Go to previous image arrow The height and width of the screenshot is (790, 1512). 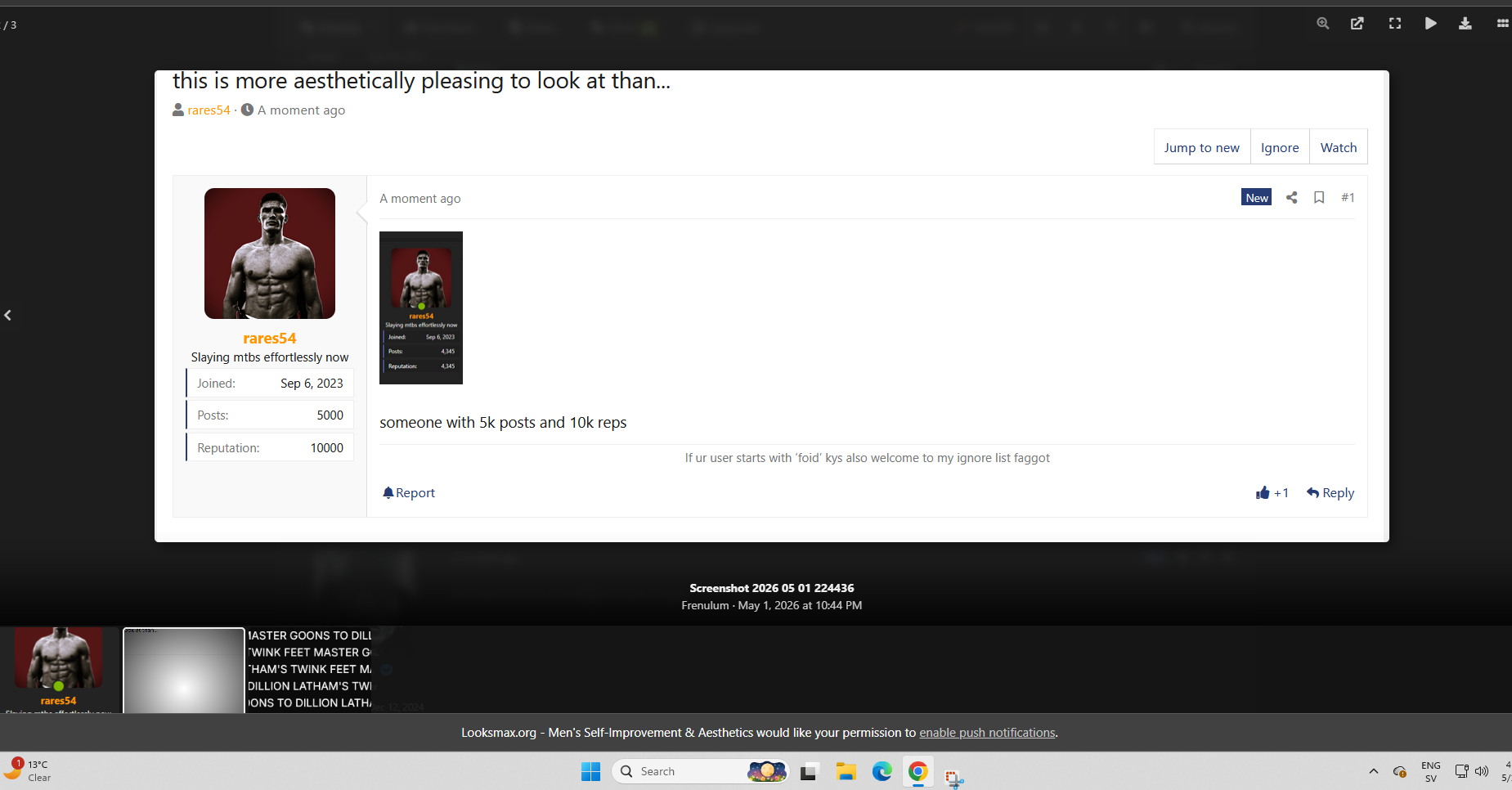click(x=8, y=315)
